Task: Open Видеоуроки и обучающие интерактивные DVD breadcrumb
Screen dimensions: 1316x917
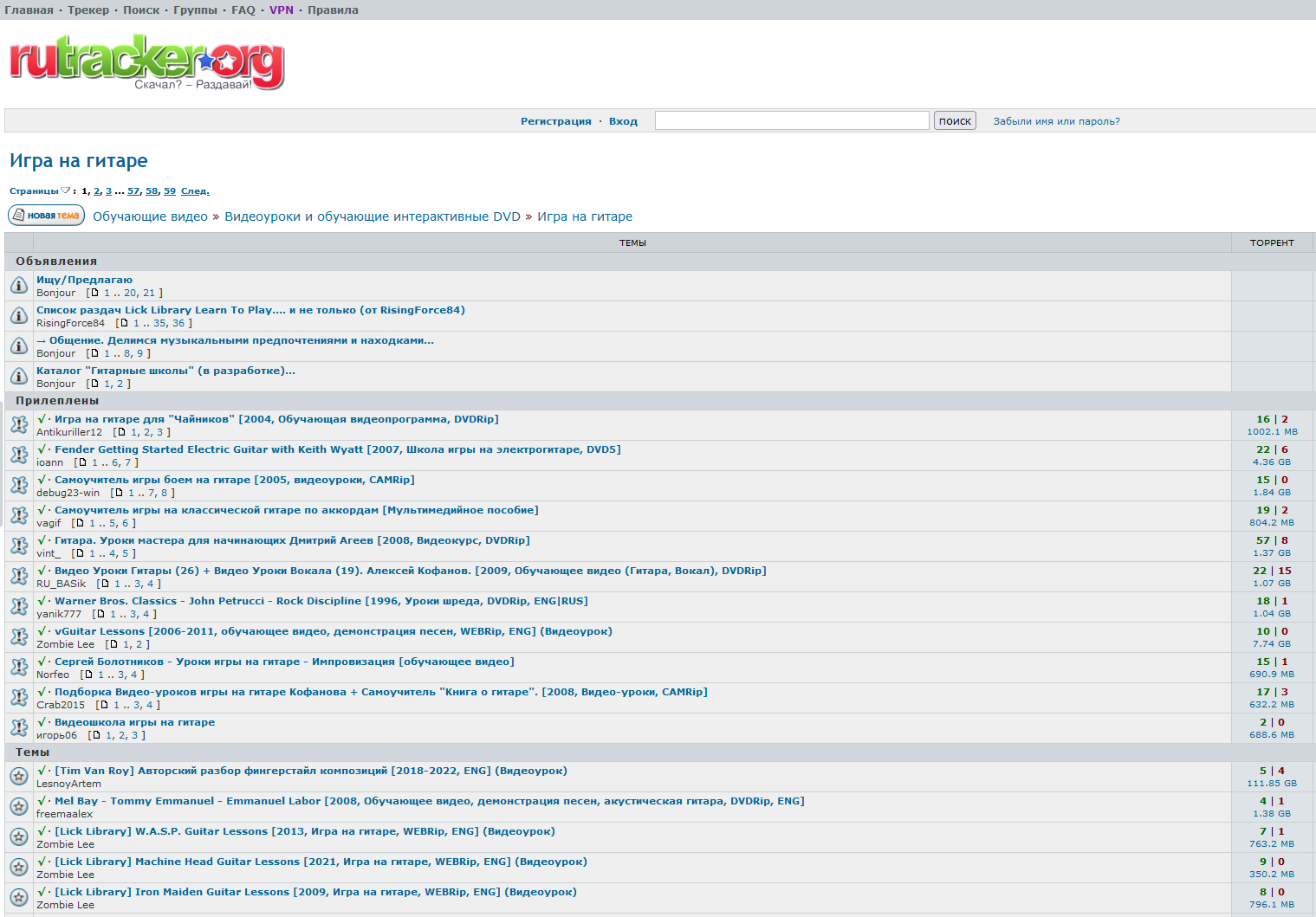Action: point(373,216)
